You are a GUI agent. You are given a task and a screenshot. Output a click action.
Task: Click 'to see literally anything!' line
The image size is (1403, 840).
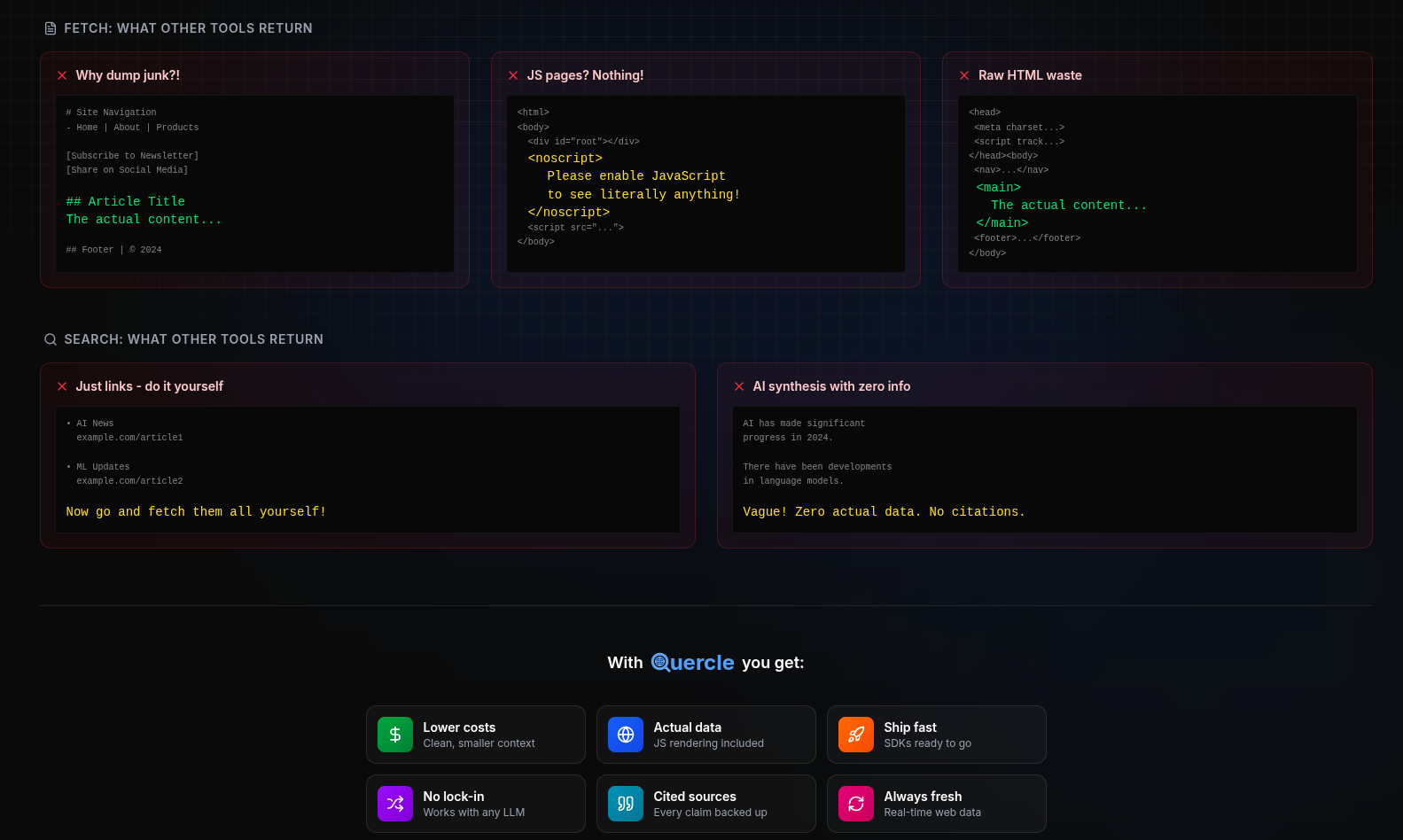(x=643, y=195)
